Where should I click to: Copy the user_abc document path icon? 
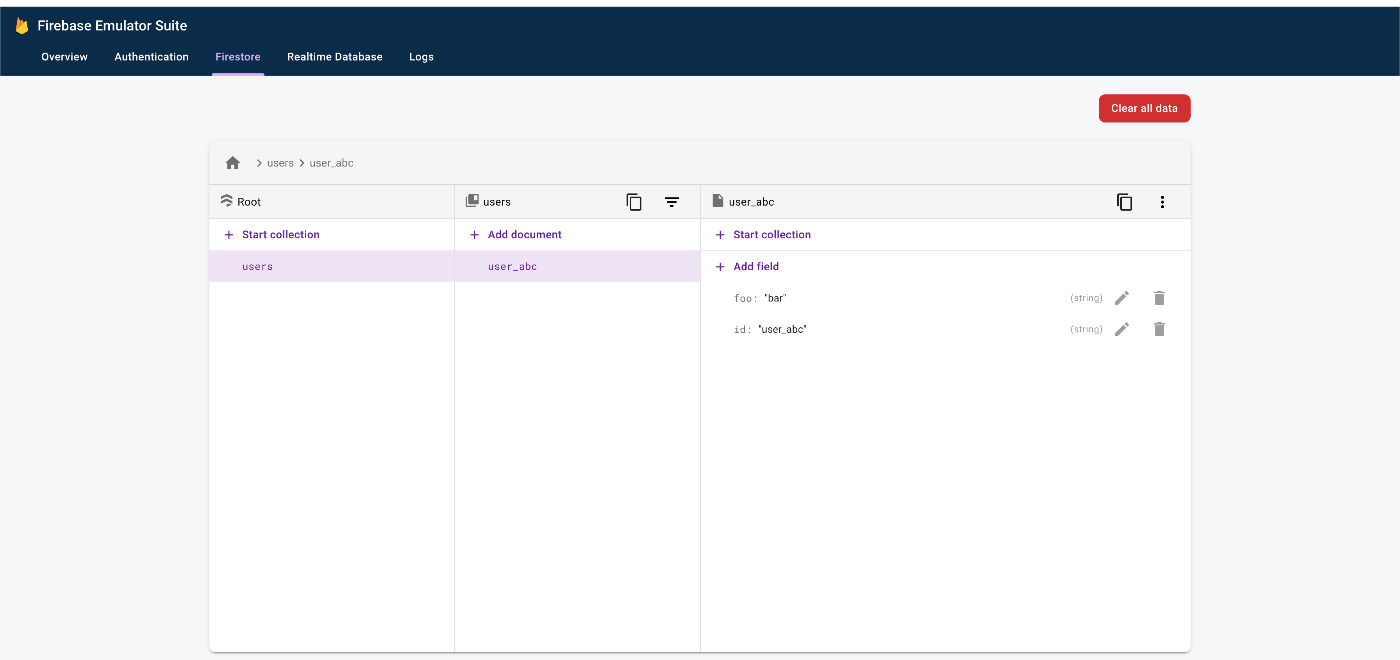tap(1125, 202)
